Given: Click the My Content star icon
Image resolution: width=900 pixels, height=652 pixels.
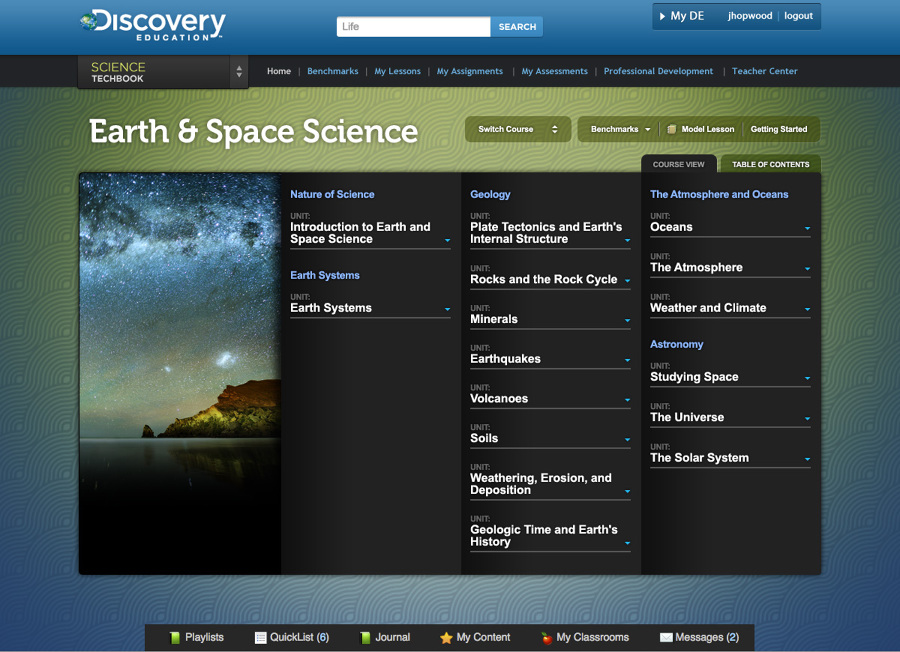Looking at the screenshot, I should pos(445,637).
